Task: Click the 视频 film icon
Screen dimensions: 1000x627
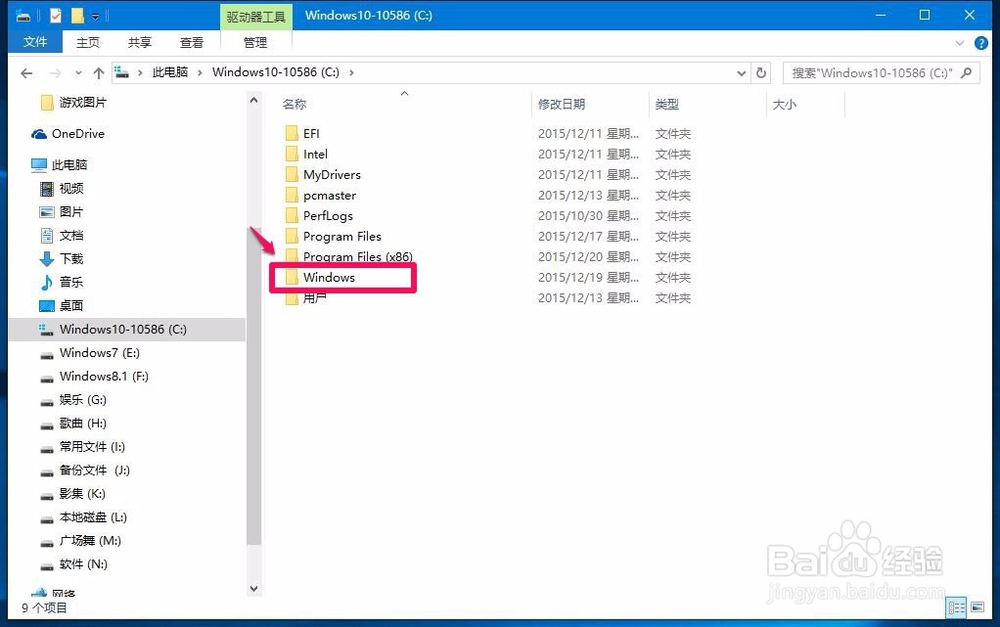Action: click(47, 189)
